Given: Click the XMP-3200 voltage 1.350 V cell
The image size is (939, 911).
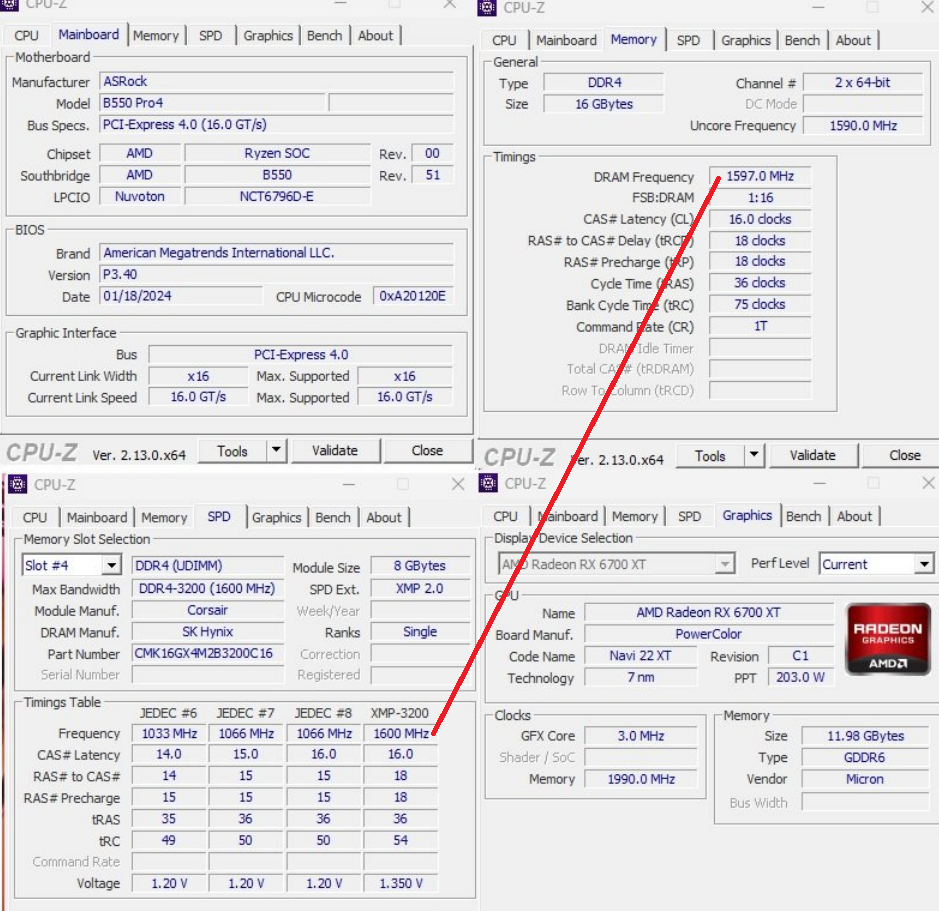Looking at the screenshot, I should tap(401, 883).
